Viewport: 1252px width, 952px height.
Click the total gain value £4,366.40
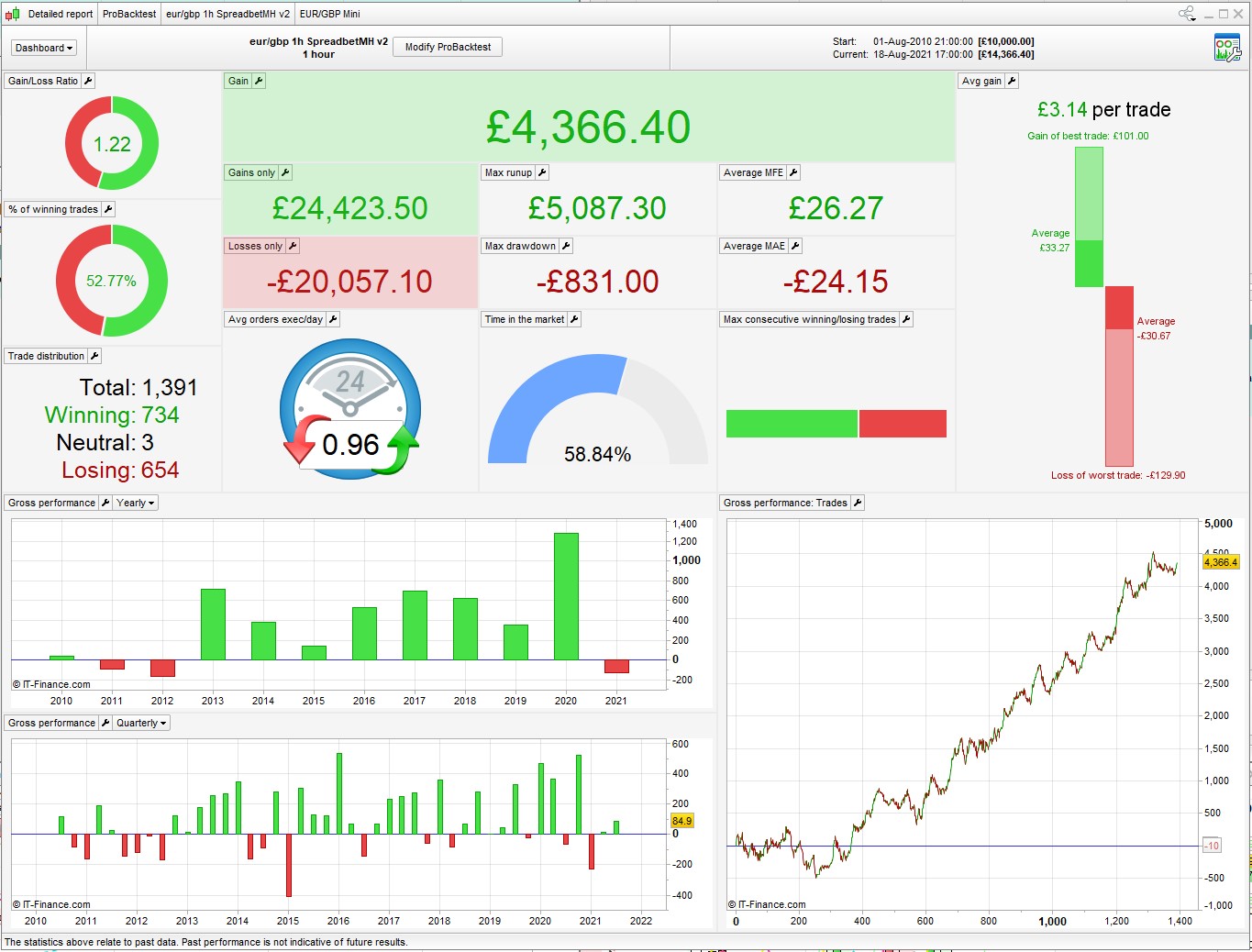(x=588, y=127)
